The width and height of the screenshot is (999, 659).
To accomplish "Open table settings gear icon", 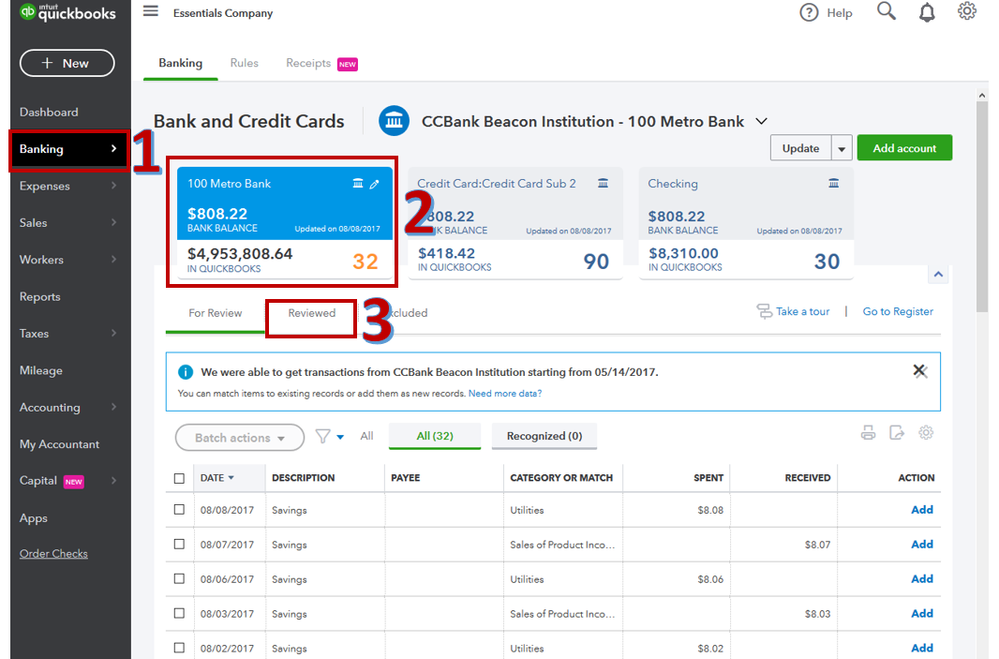I will [926, 433].
